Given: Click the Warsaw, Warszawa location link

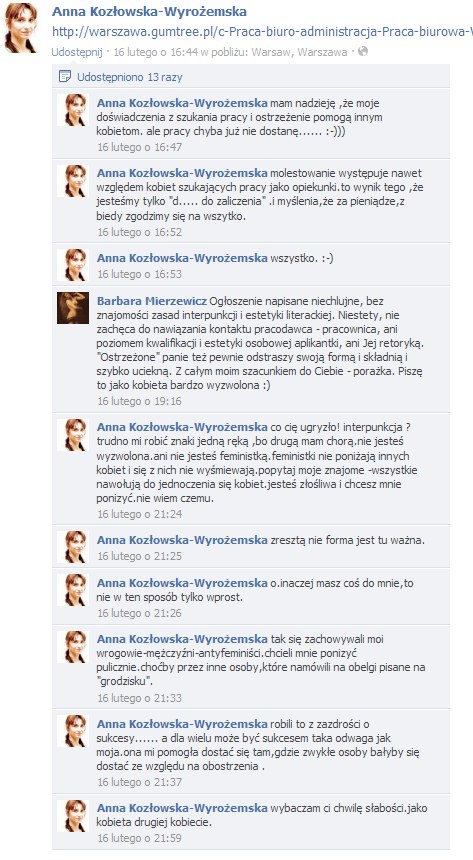Looking at the screenshot, I should coord(299,53).
